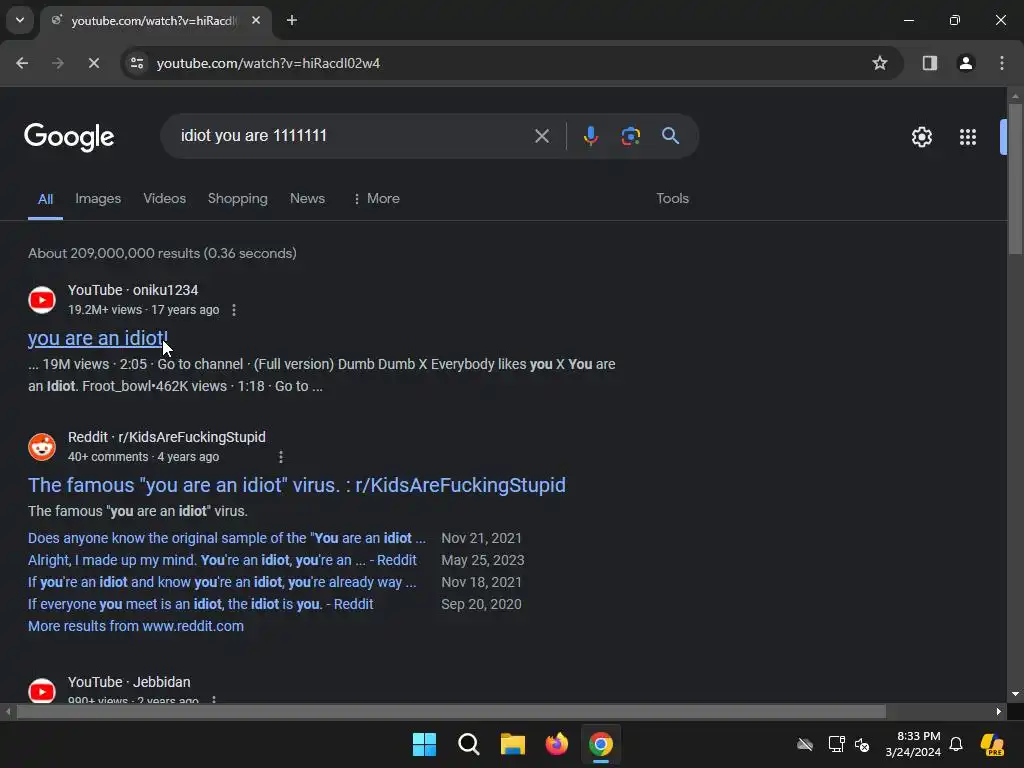Open Chrome side panel
This screenshot has width=1024, height=768.
pos(930,63)
